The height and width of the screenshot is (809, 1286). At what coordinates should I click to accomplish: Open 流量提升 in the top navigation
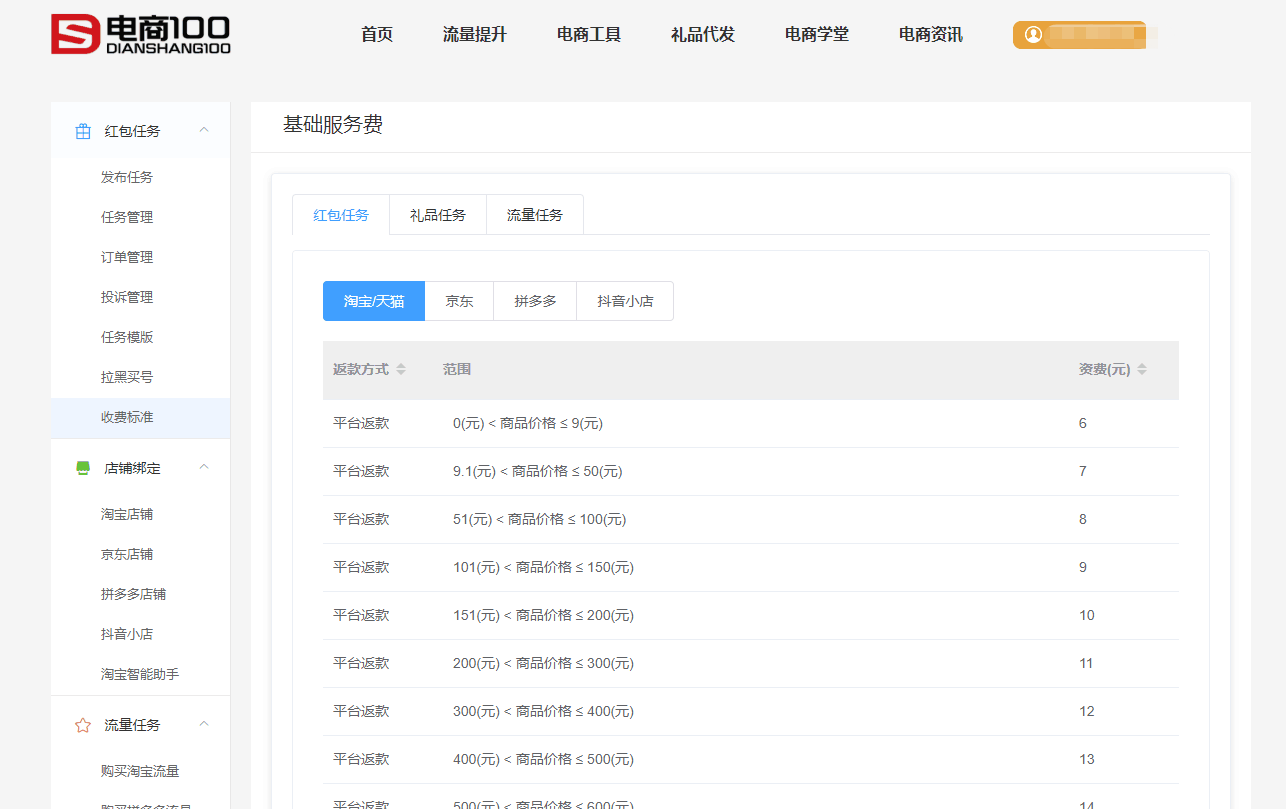(475, 34)
